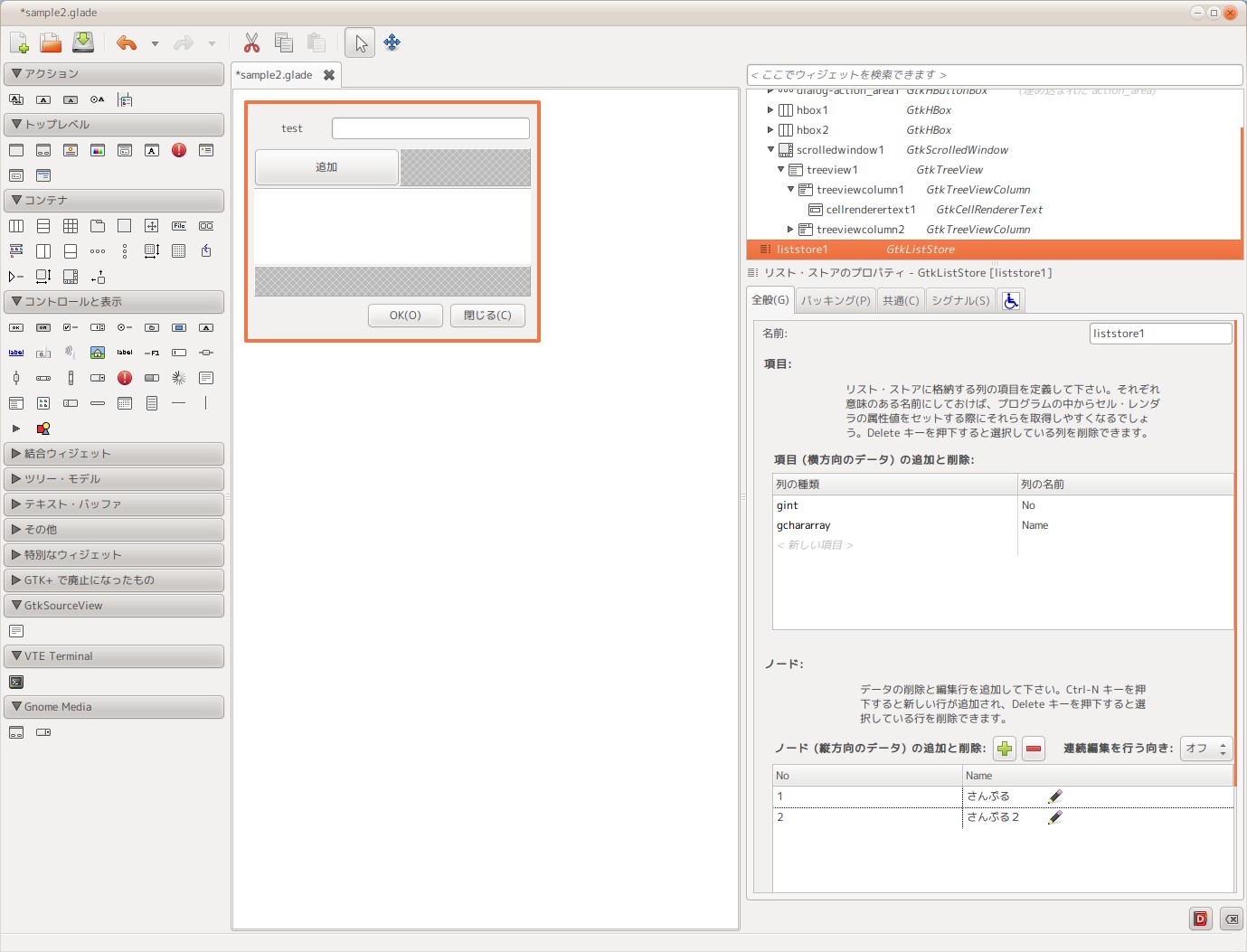The height and width of the screenshot is (952, 1247).
Task: Expand the hbox1 tree node
Action: pyautogui.click(x=770, y=110)
